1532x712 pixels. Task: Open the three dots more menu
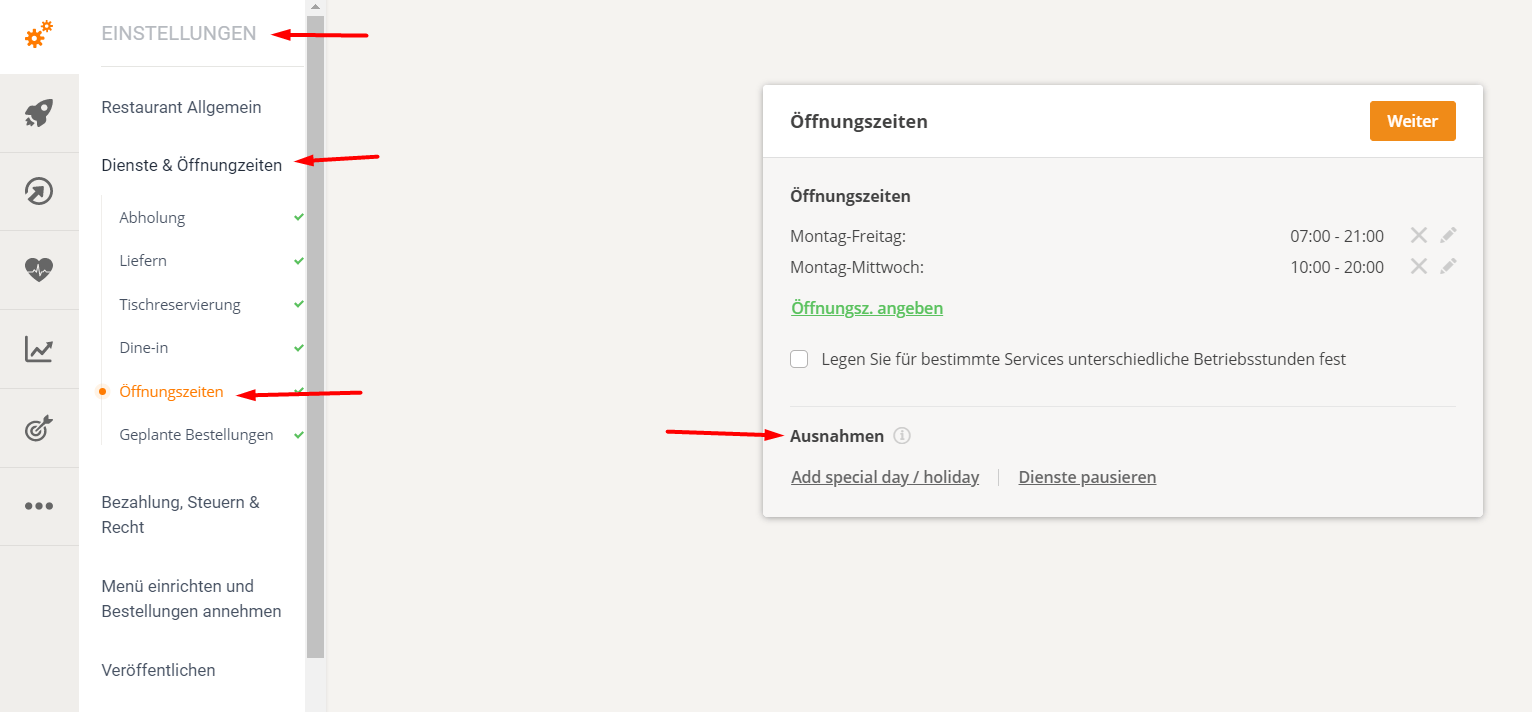tap(39, 506)
